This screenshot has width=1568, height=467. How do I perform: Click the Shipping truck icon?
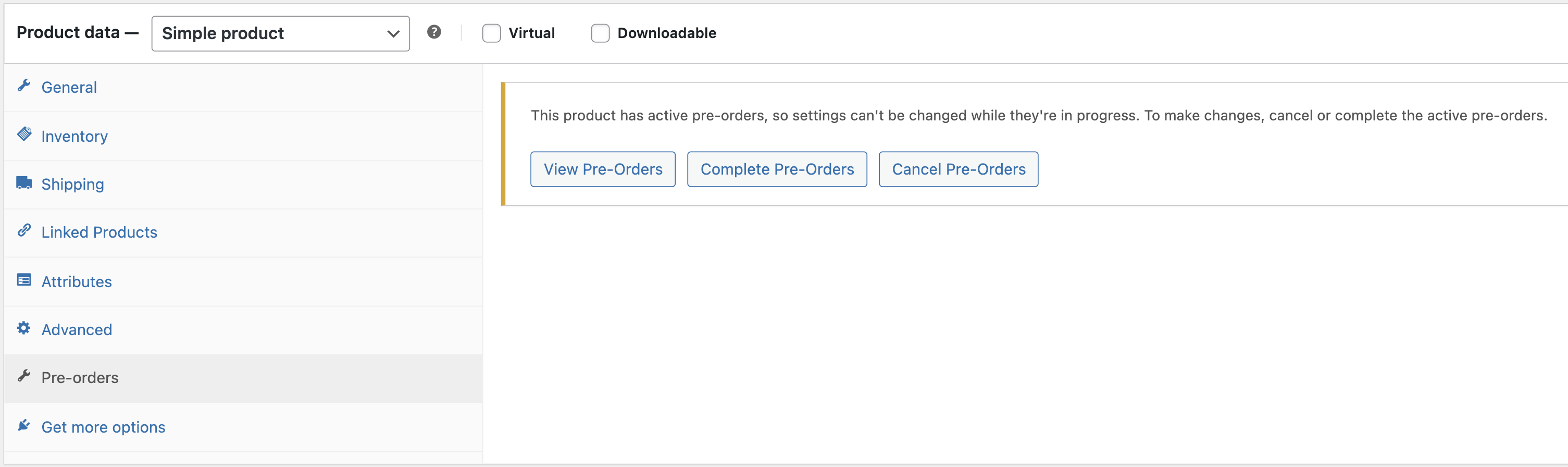click(x=24, y=182)
